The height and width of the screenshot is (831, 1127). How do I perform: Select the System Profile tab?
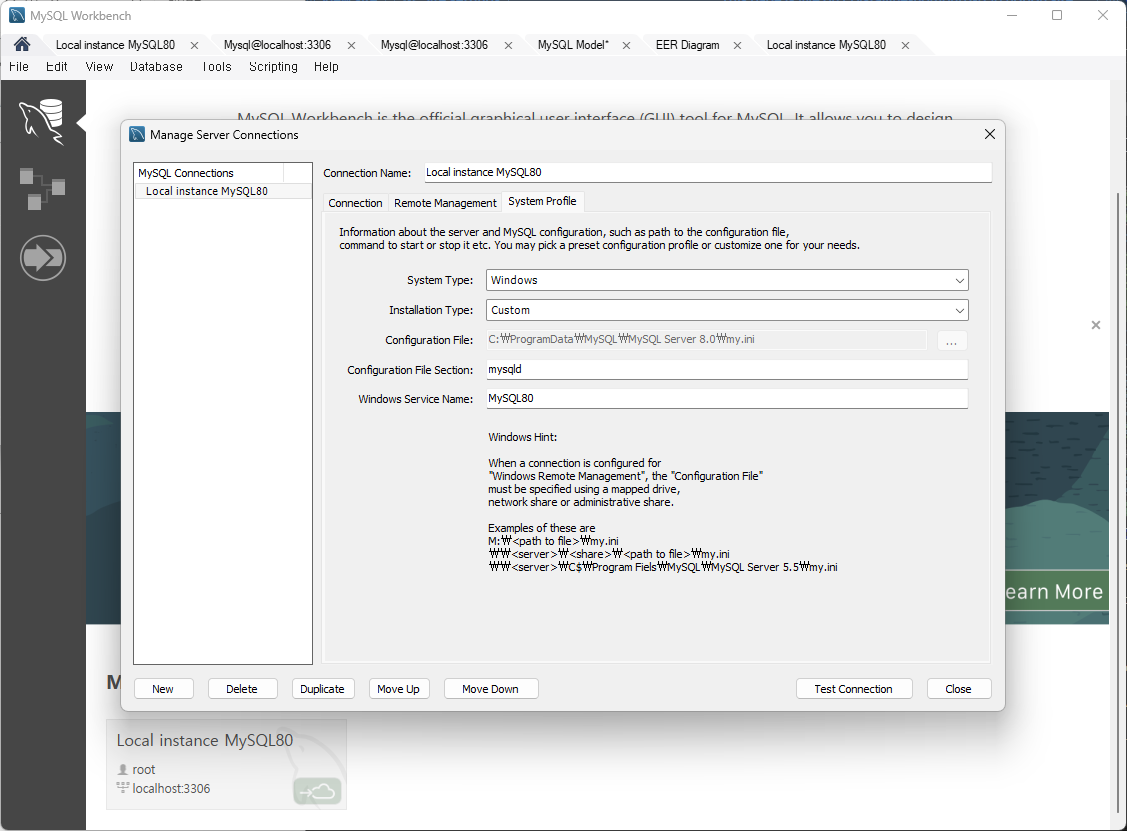(x=542, y=201)
